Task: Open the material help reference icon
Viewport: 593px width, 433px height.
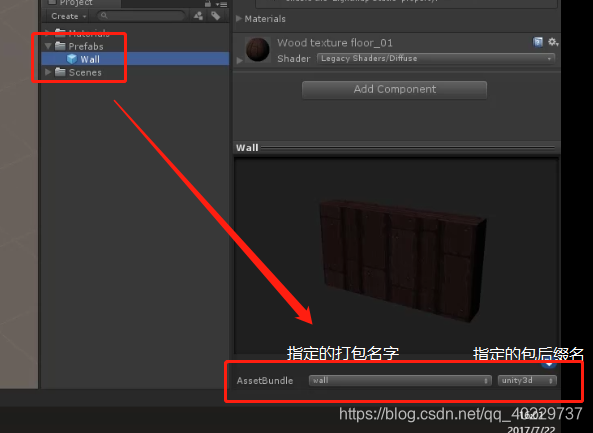Action: [538, 42]
